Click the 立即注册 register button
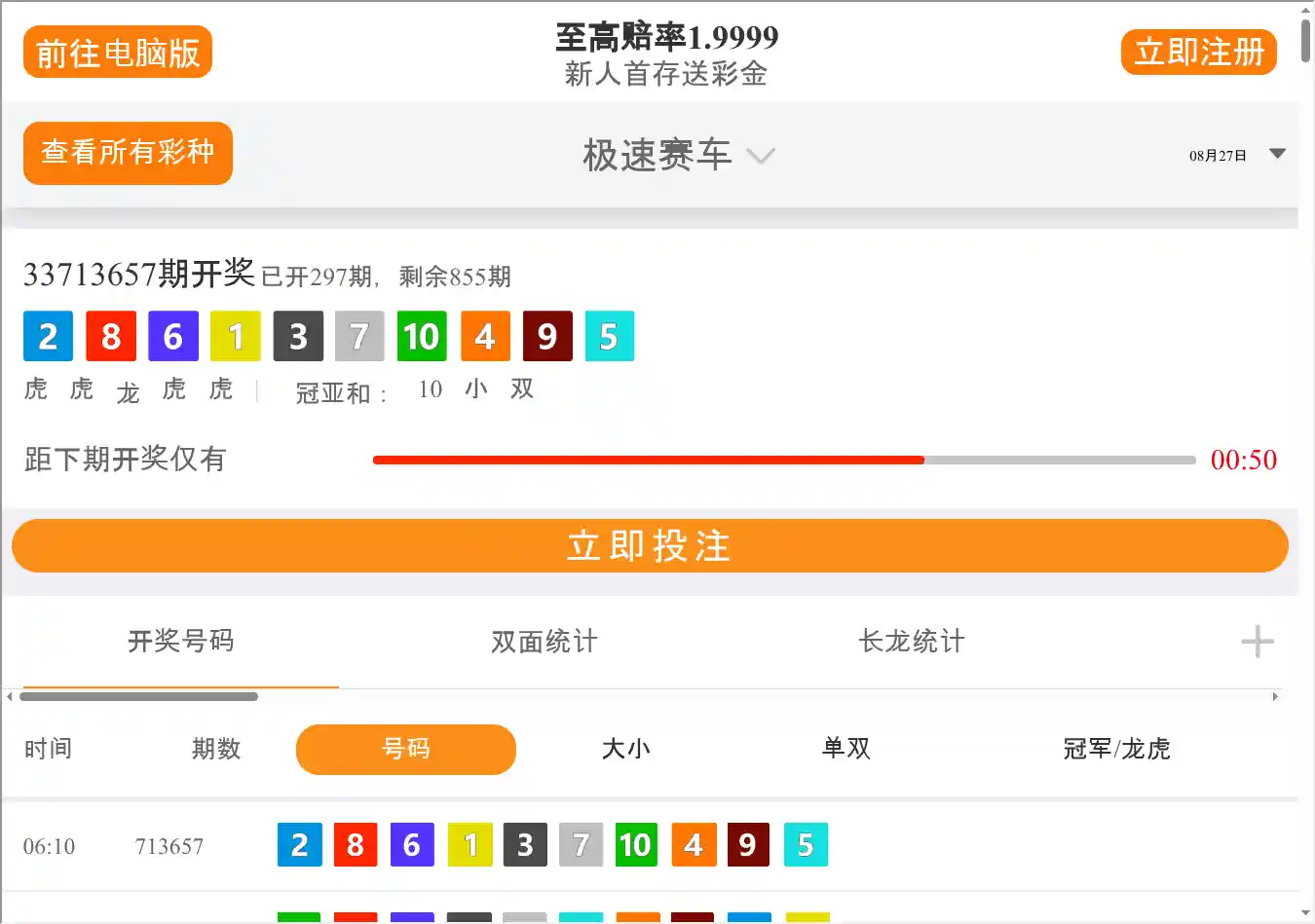This screenshot has width=1315, height=924. click(x=1198, y=53)
